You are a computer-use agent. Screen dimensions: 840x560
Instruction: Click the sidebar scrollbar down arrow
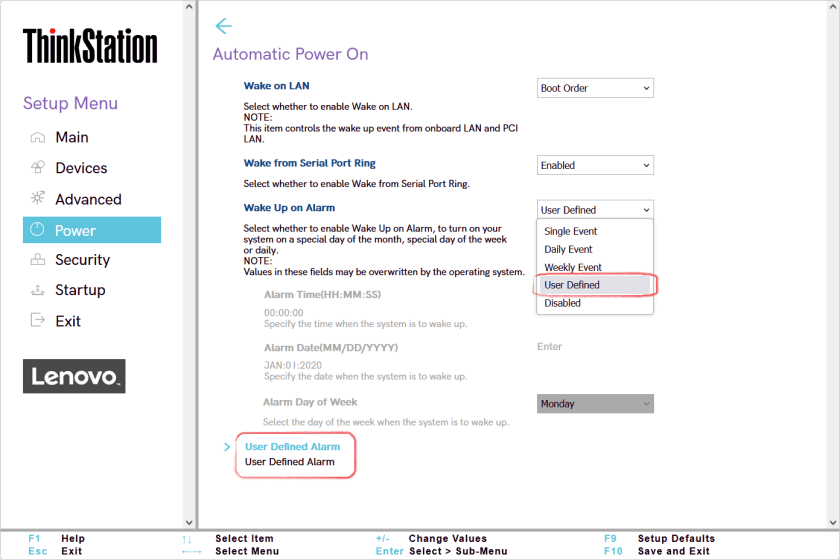point(189,521)
